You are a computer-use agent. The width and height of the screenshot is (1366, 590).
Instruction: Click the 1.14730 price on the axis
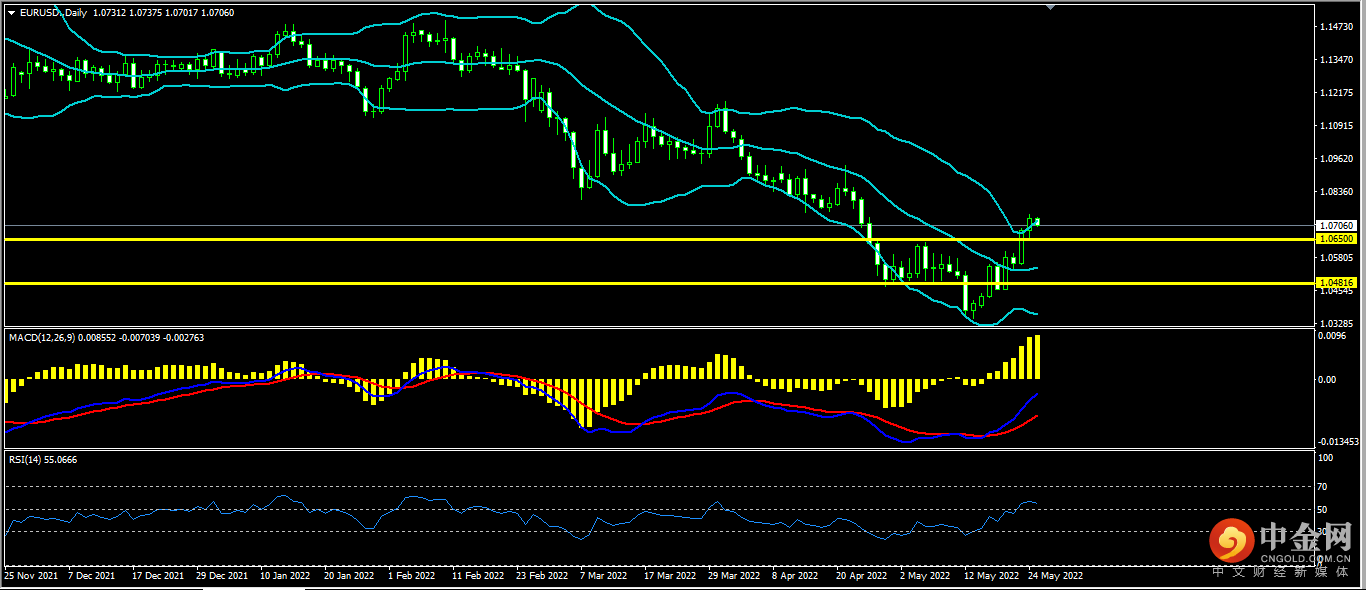tap(1335, 27)
